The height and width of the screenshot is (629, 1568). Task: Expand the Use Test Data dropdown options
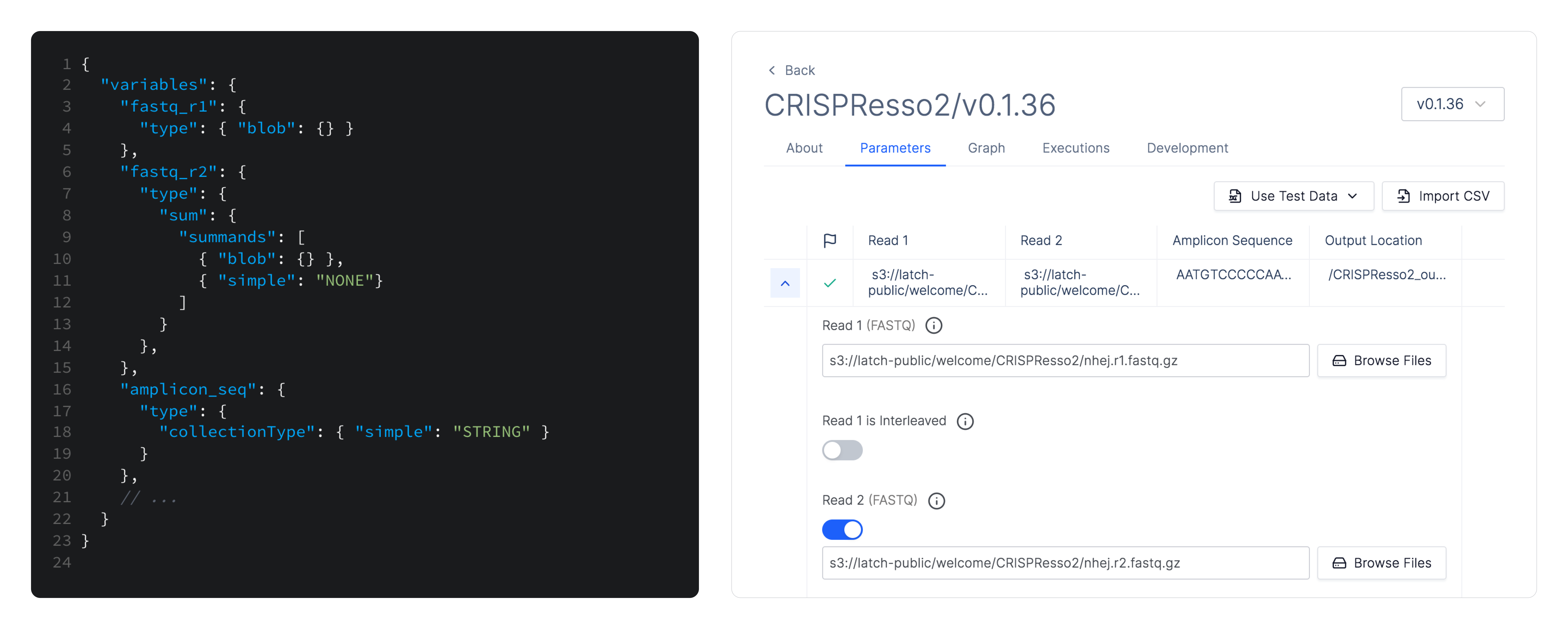tap(1353, 196)
